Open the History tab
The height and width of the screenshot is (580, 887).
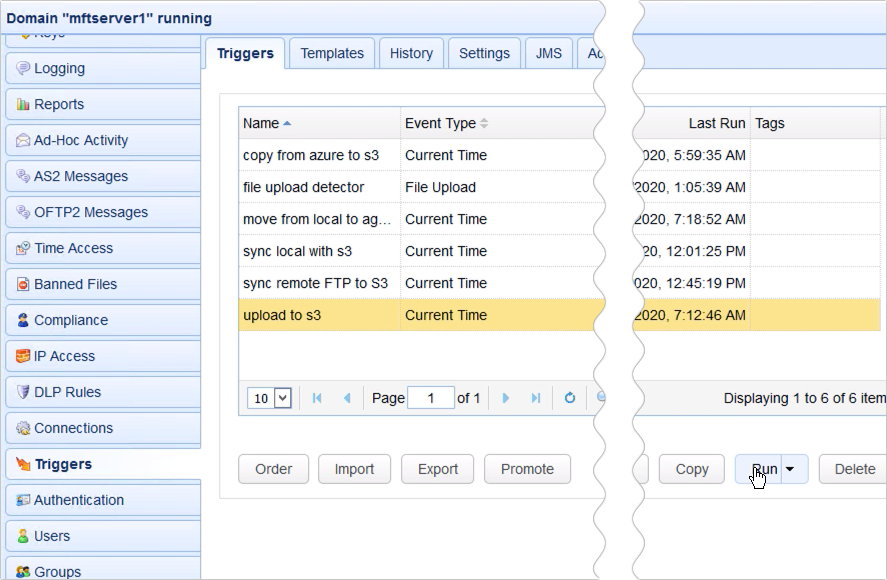(411, 53)
